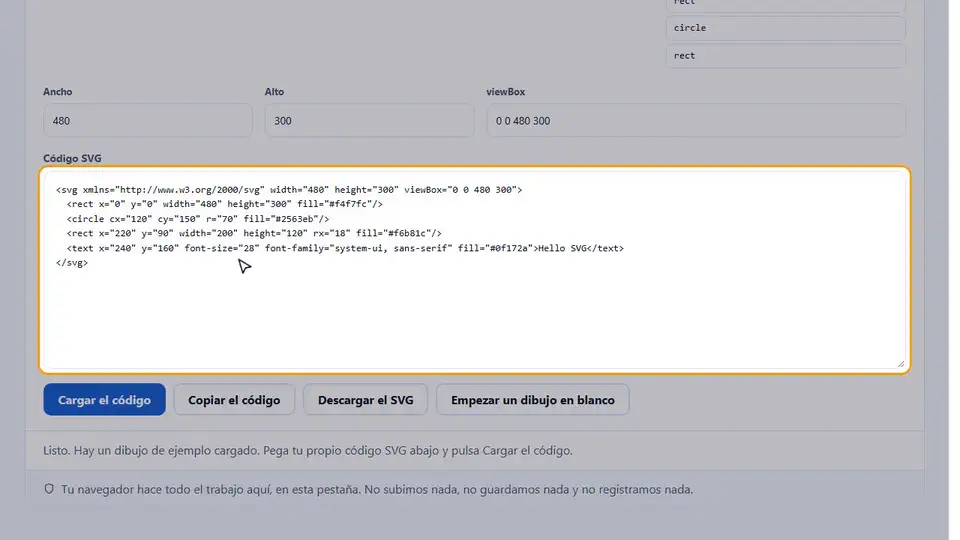Click the "viewBox" label
Viewport: 960px width, 540px height.
(x=506, y=92)
